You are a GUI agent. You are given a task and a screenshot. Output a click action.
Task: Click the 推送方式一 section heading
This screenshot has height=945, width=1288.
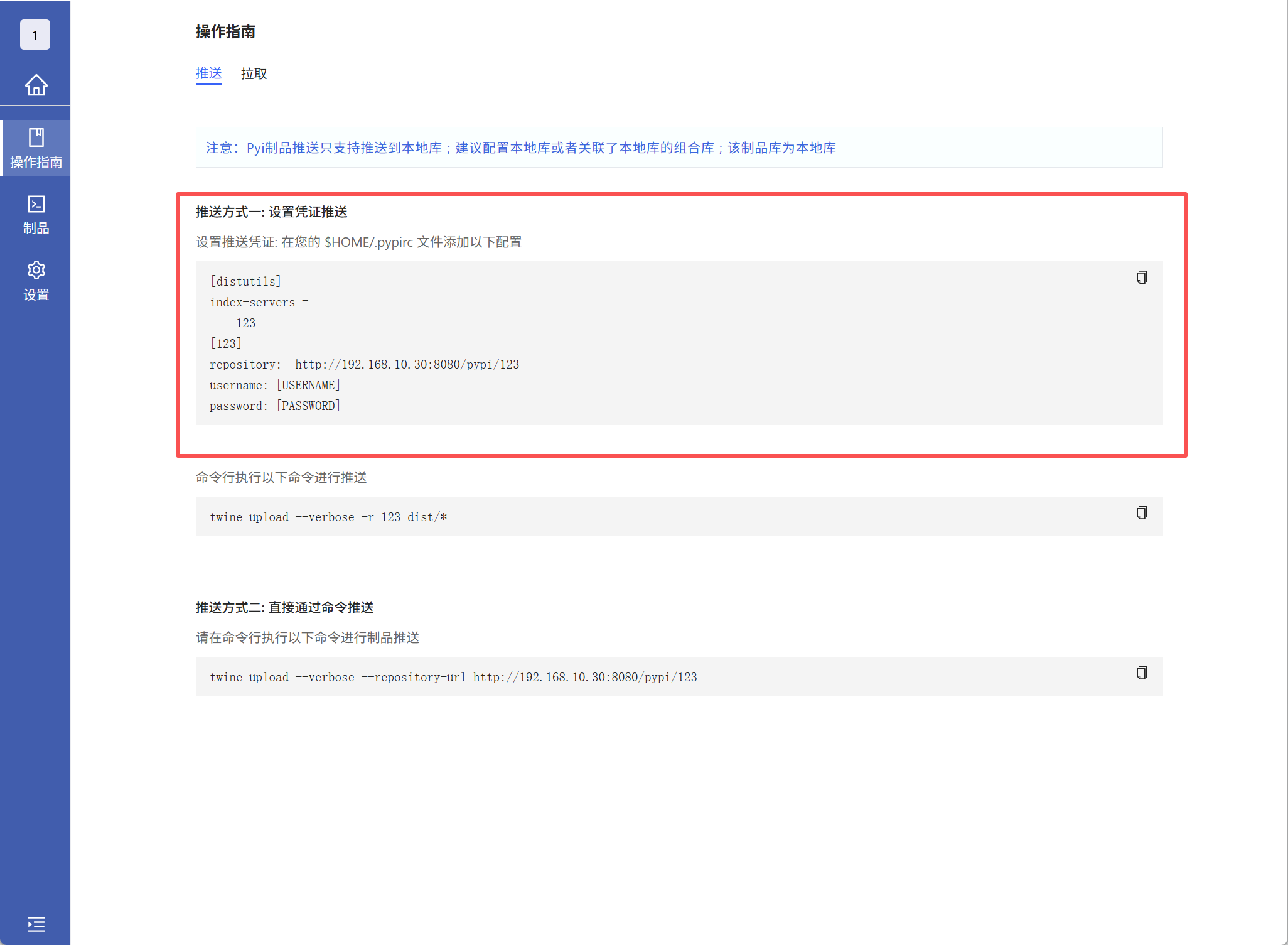pyautogui.click(x=271, y=212)
